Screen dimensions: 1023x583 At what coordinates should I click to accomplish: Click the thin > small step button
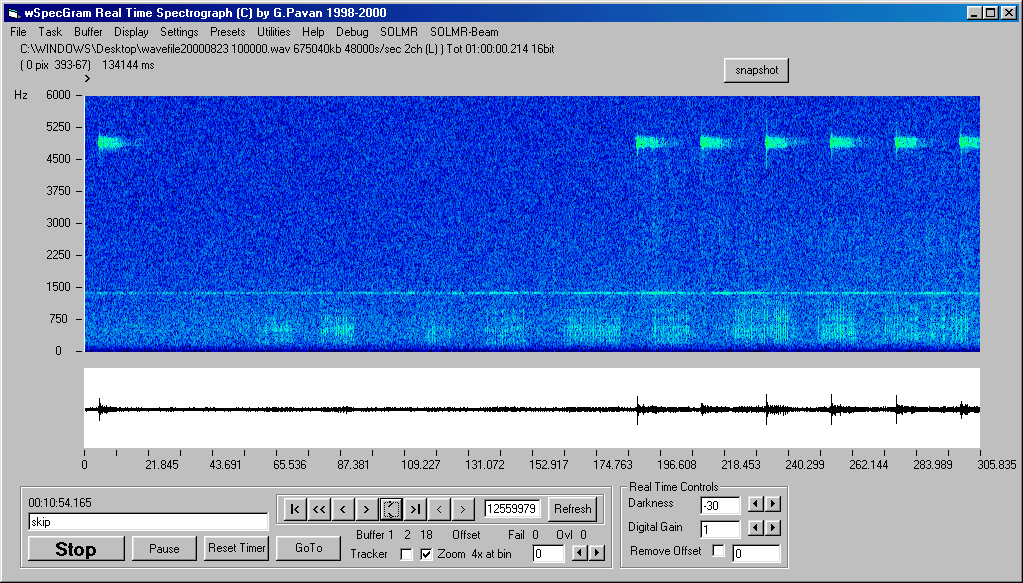(x=463, y=509)
